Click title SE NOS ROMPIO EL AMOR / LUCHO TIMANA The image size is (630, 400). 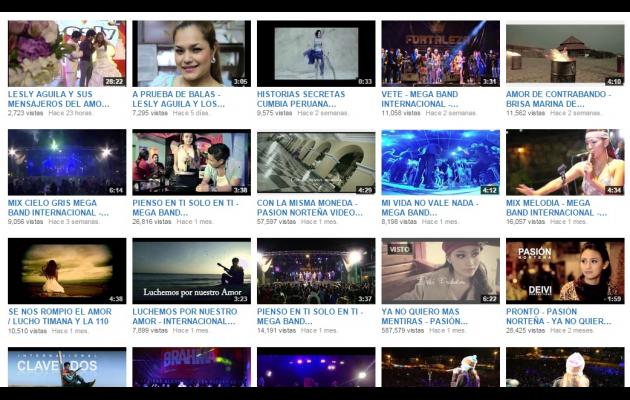click(x=60, y=316)
